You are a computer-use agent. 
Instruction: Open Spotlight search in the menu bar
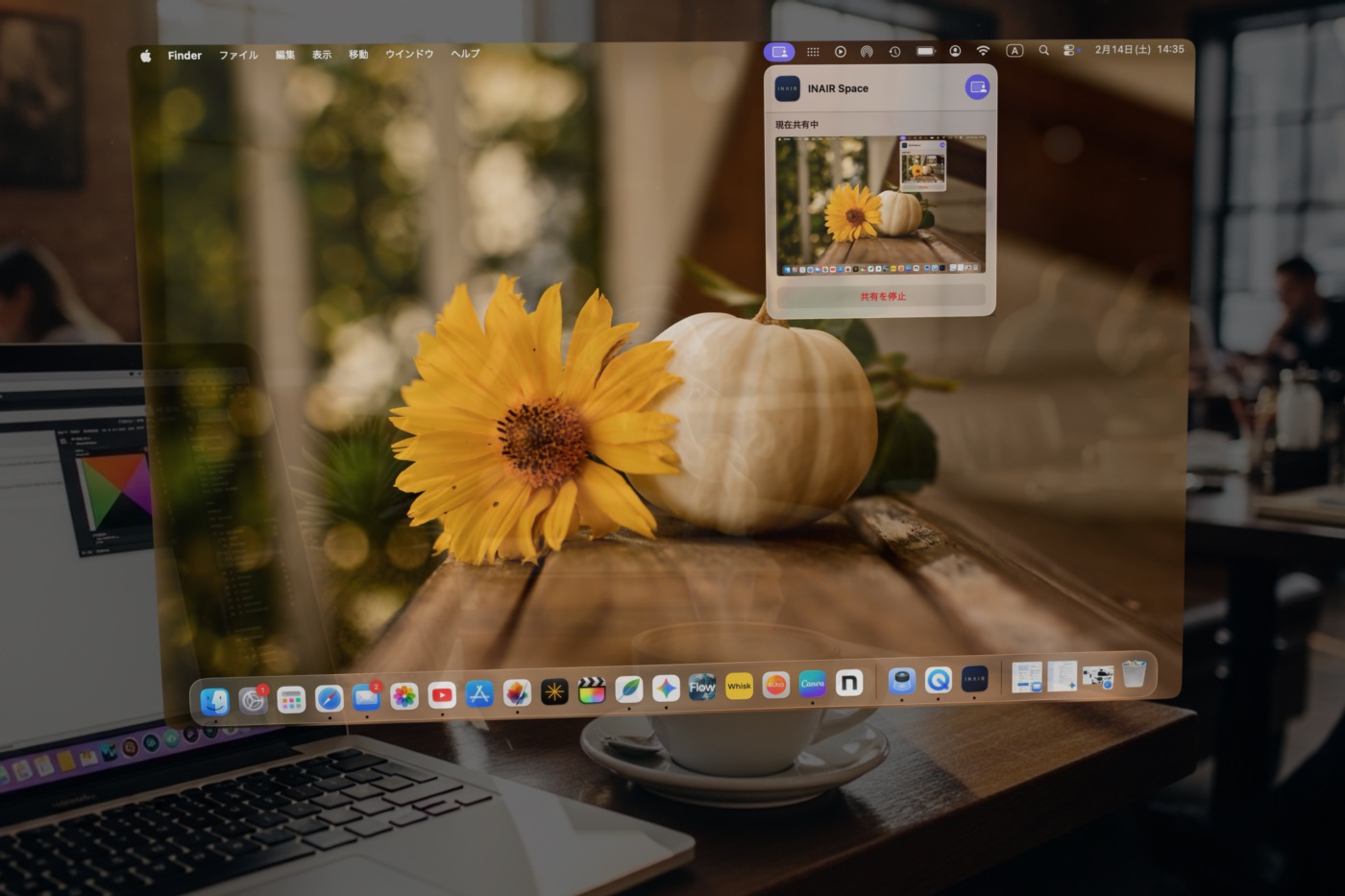click(x=1043, y=51)
